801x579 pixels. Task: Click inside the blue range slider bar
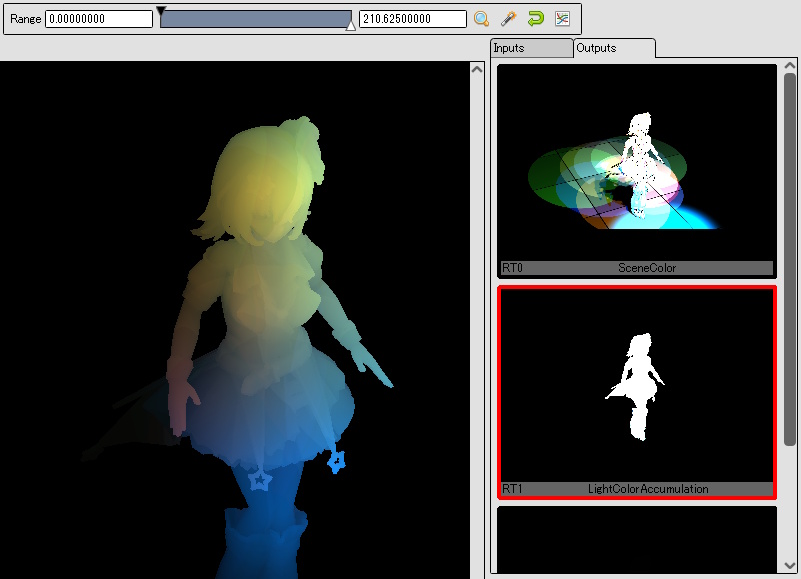(255, 19)
